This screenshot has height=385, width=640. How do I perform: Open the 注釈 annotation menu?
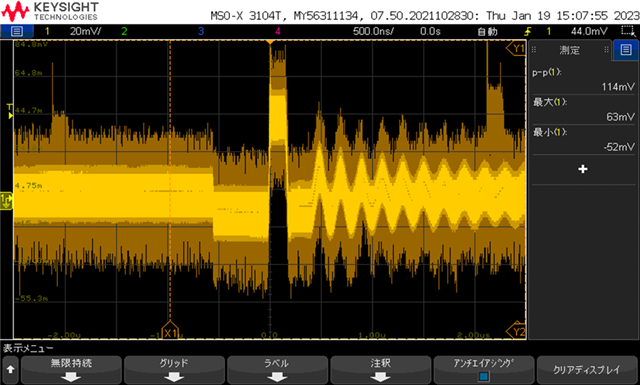click(381, 370)
